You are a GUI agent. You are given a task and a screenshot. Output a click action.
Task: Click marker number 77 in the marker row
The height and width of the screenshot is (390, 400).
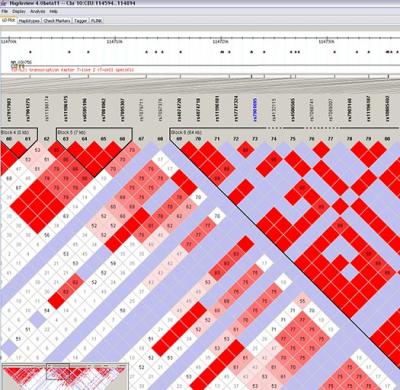click(x=330, y=139)
